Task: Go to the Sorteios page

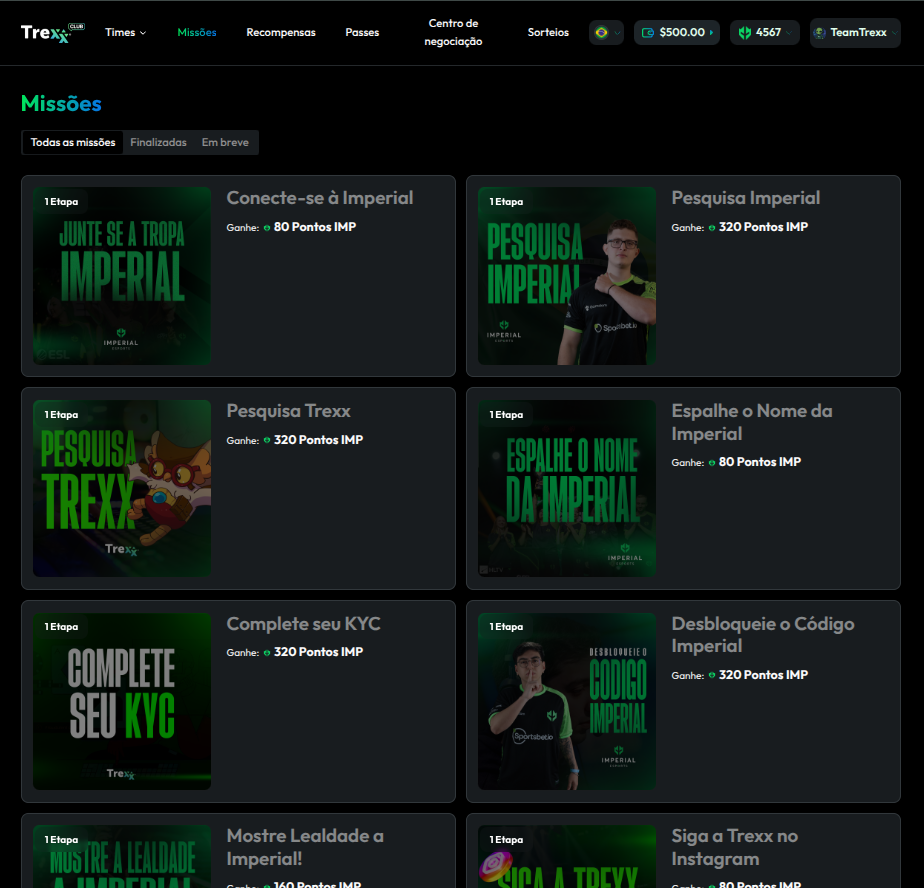Action: pyautogui.click(x=548, y=32)
